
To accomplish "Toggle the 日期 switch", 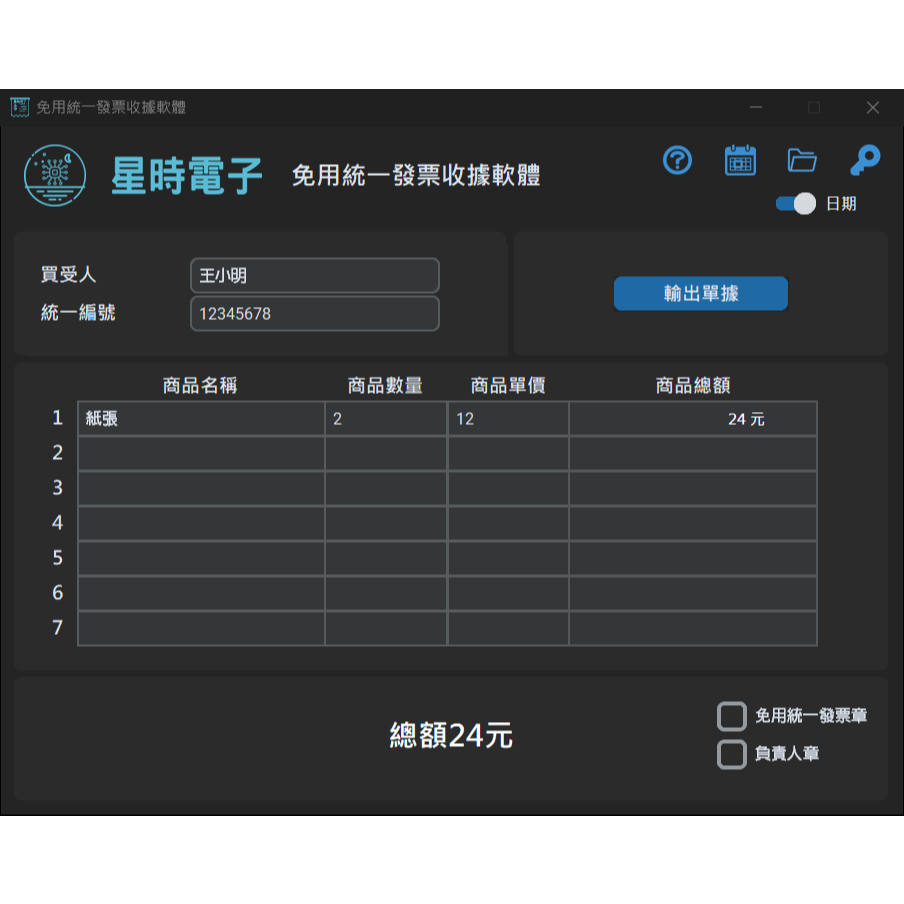I will 796,204.
